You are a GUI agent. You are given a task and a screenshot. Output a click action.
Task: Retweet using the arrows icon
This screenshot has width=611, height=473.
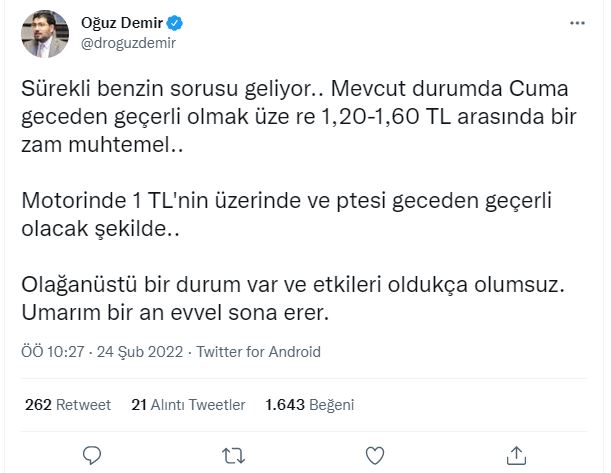pos(233,454)
